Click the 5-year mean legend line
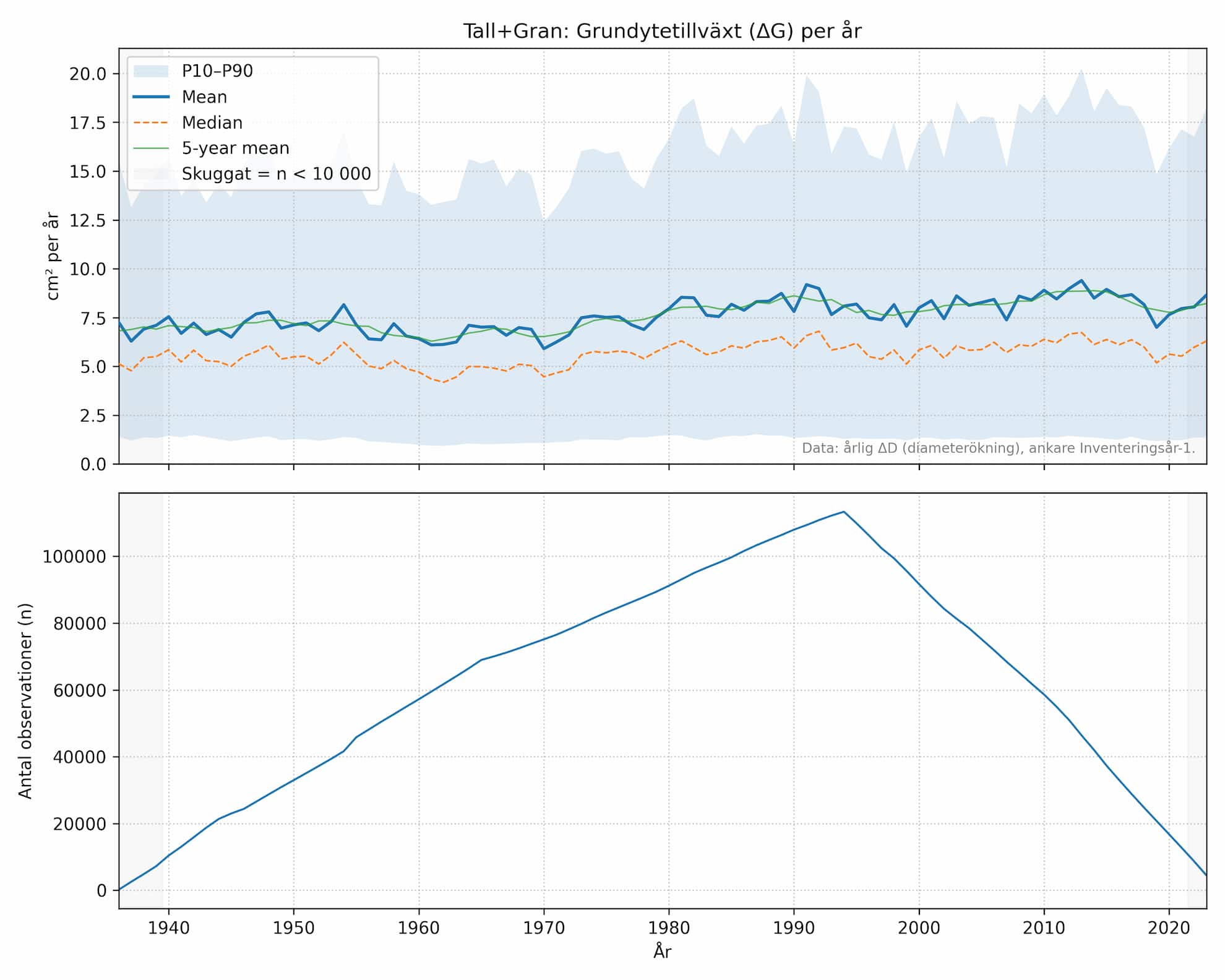The image size is (1225, 980). pyautogui.click(x=151, y=148)
